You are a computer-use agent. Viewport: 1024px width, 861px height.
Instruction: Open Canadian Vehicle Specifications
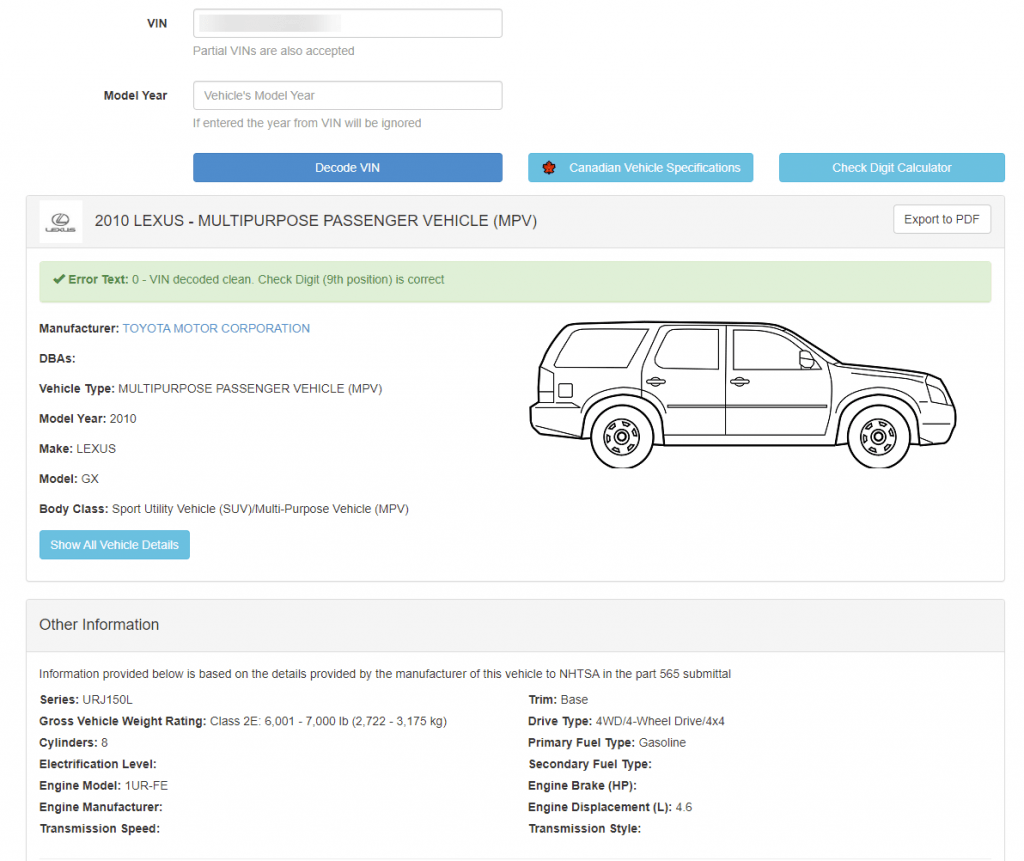click(x=641, y=168)
